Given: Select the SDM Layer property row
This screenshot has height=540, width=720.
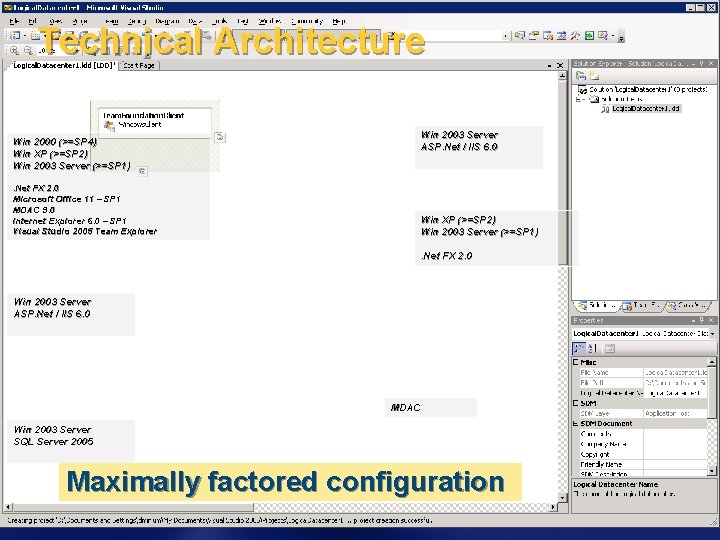Looking at the screenshot, I should (x=643, y=413).
